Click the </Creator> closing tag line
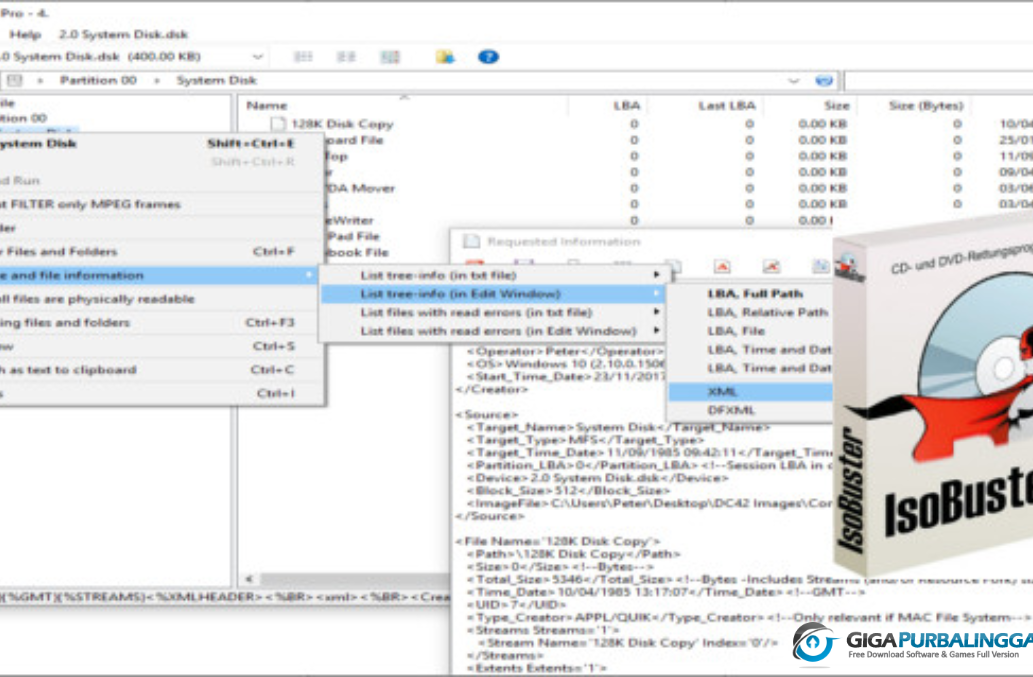The width and height of the screenshot is (1033, 677). tap(492, 389)
